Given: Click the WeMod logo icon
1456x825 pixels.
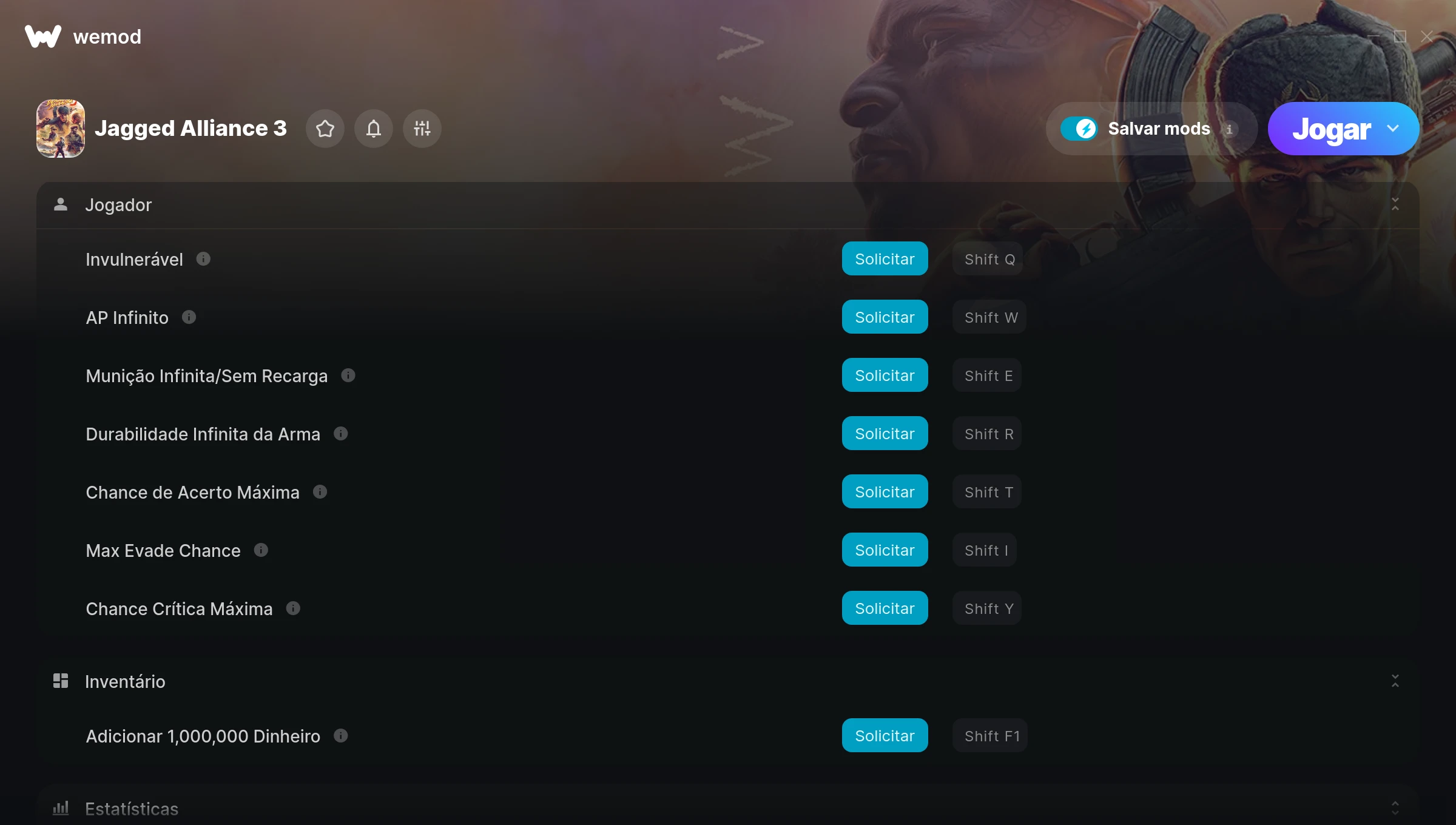Looking at the screenshot, I should point(43,36).
